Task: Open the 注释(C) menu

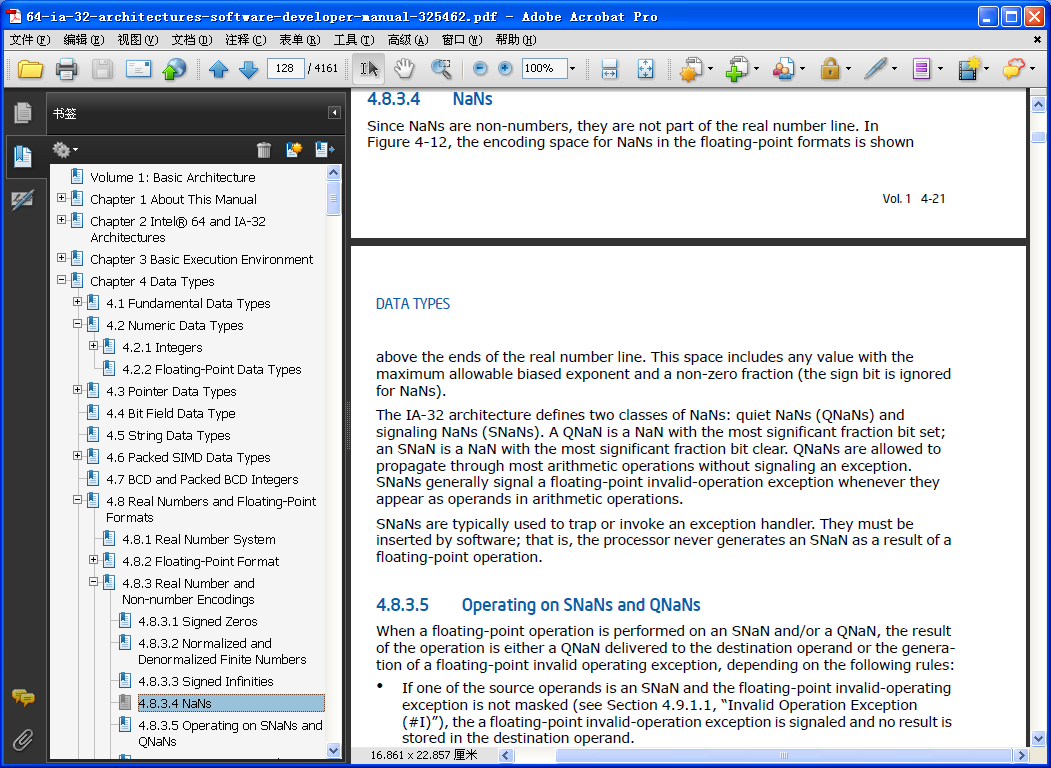Action: [245, 40]
